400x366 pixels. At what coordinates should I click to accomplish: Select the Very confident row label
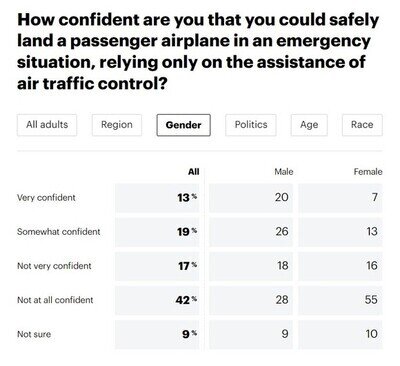46,197
